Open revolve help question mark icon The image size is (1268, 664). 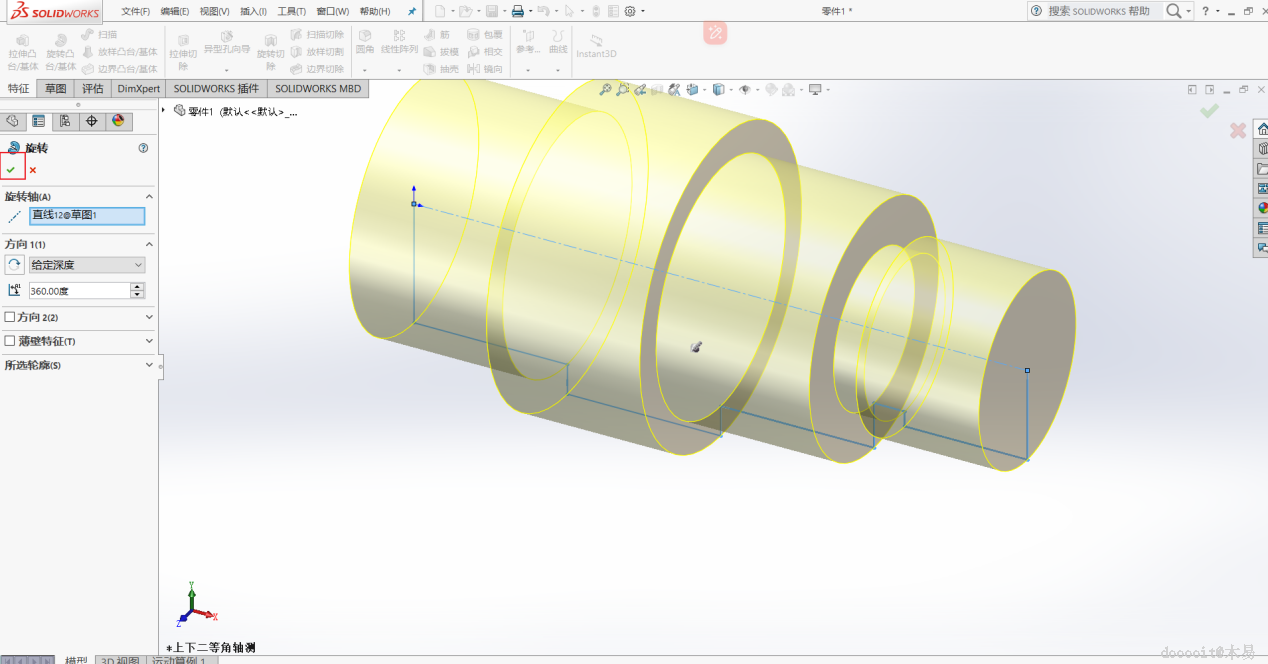coord(143,148)
